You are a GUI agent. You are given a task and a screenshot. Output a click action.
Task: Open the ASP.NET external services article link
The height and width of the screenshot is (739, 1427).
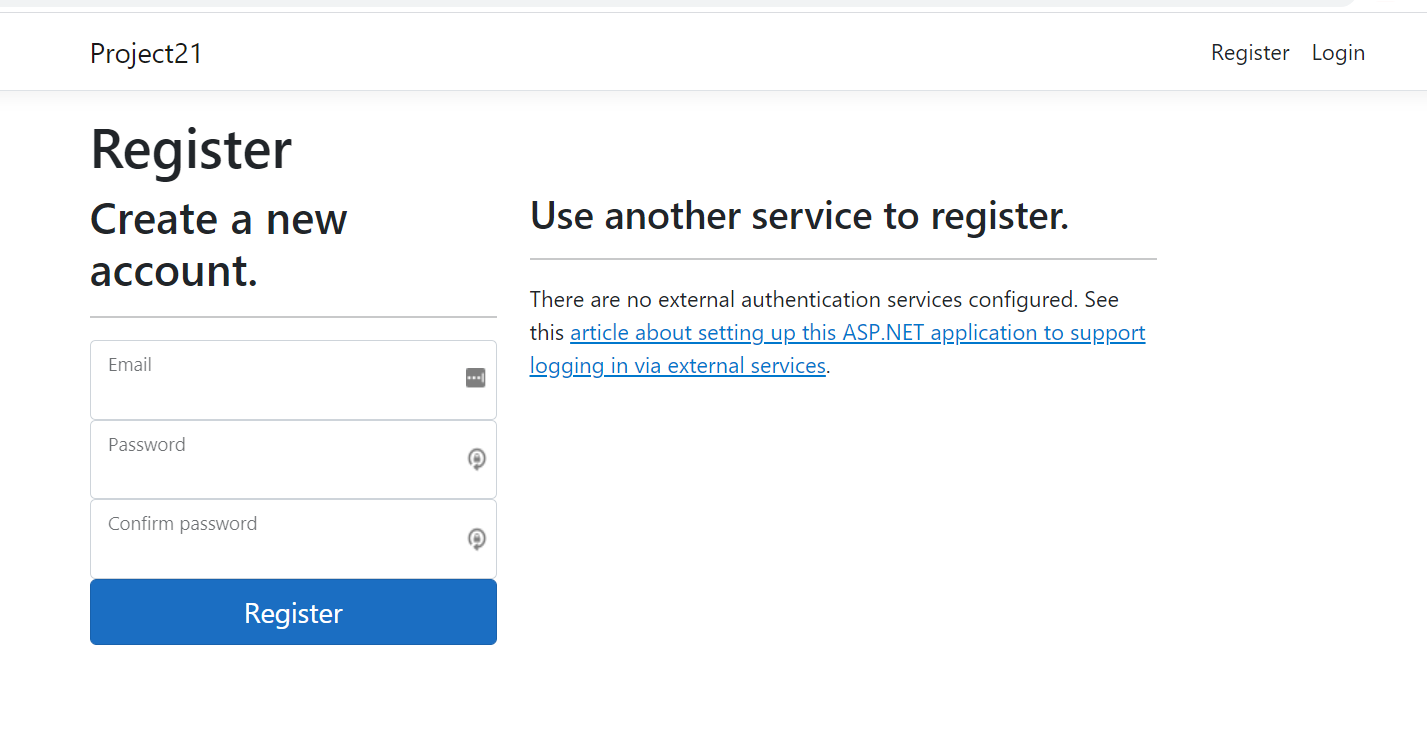coord(857,332)
